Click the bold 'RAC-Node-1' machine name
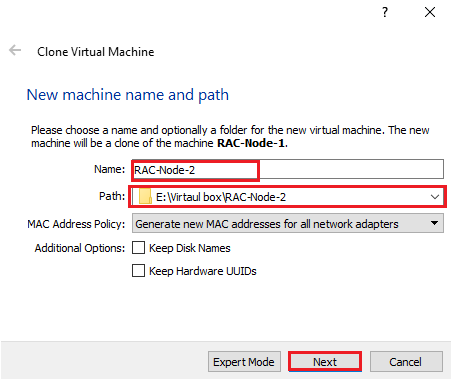This screenshot has height=379, width=451. pyautogui.click(x=251, y=143)
